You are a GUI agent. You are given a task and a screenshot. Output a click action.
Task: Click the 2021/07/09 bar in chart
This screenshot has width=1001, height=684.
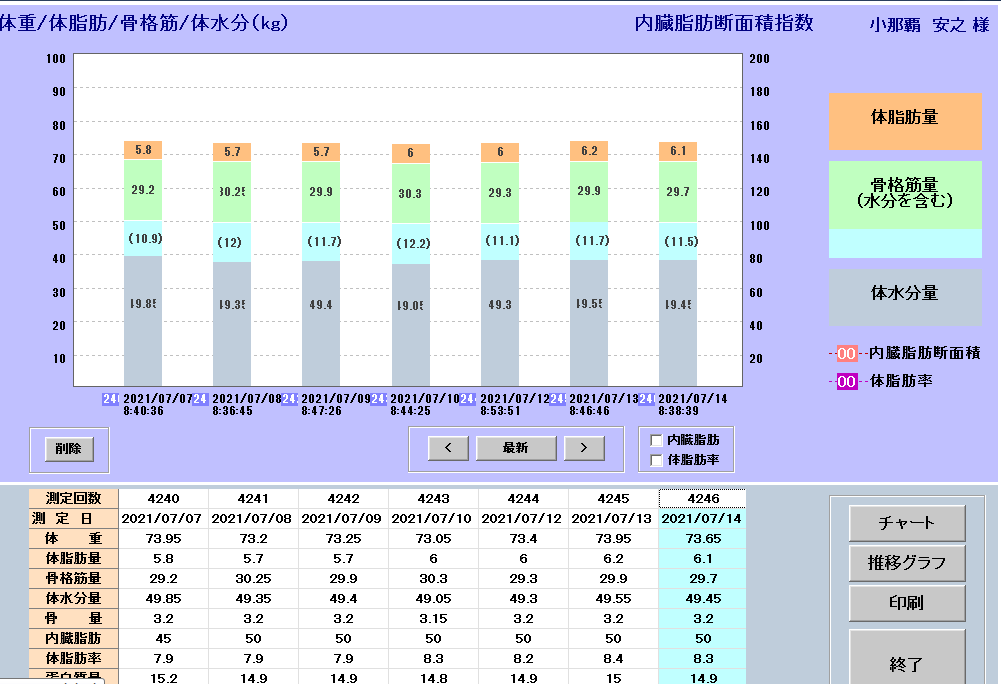click(x=321, y=264)
